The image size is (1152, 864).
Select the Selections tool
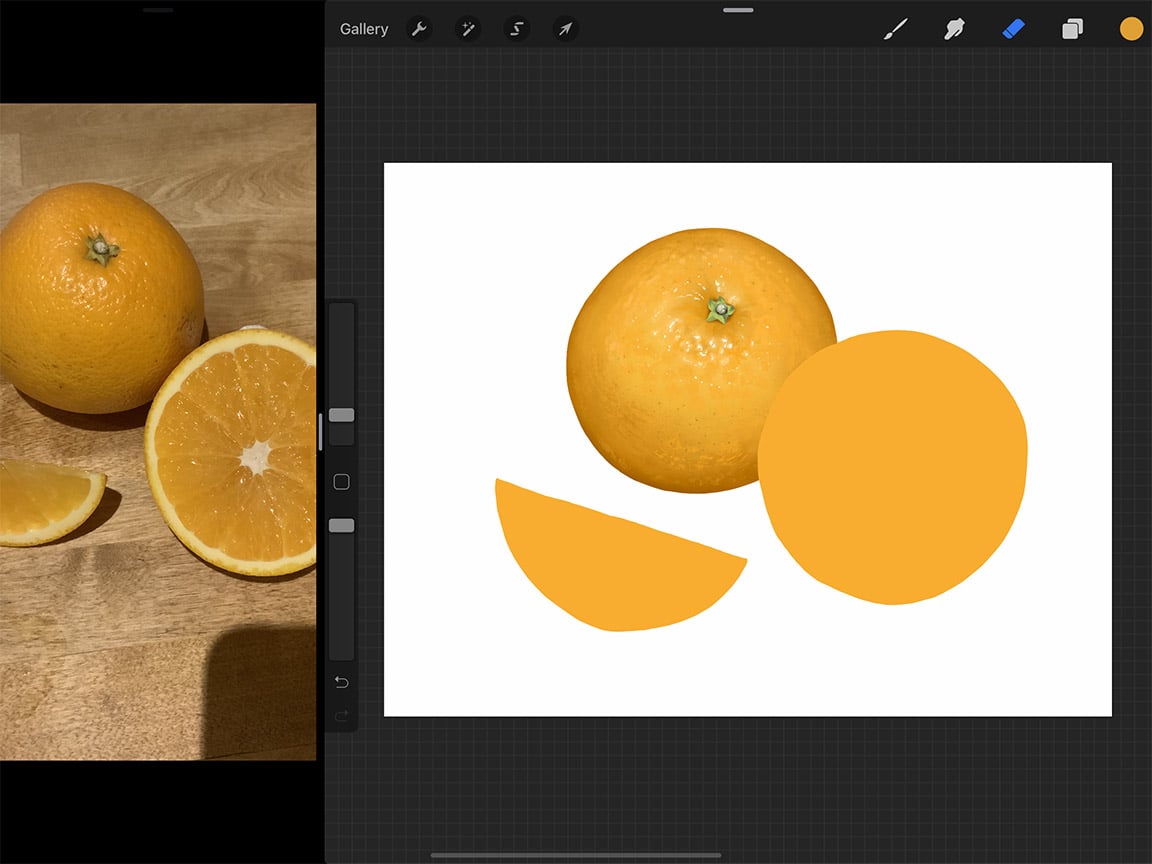(x=516, y=29)
